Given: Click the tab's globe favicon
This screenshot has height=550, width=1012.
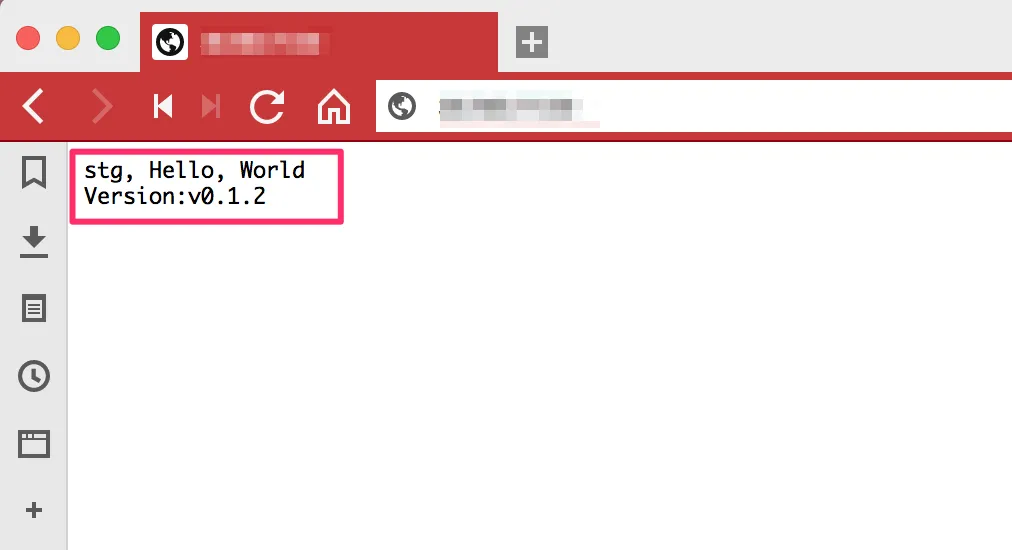Looking at the screenshot, I should point(170,43).
